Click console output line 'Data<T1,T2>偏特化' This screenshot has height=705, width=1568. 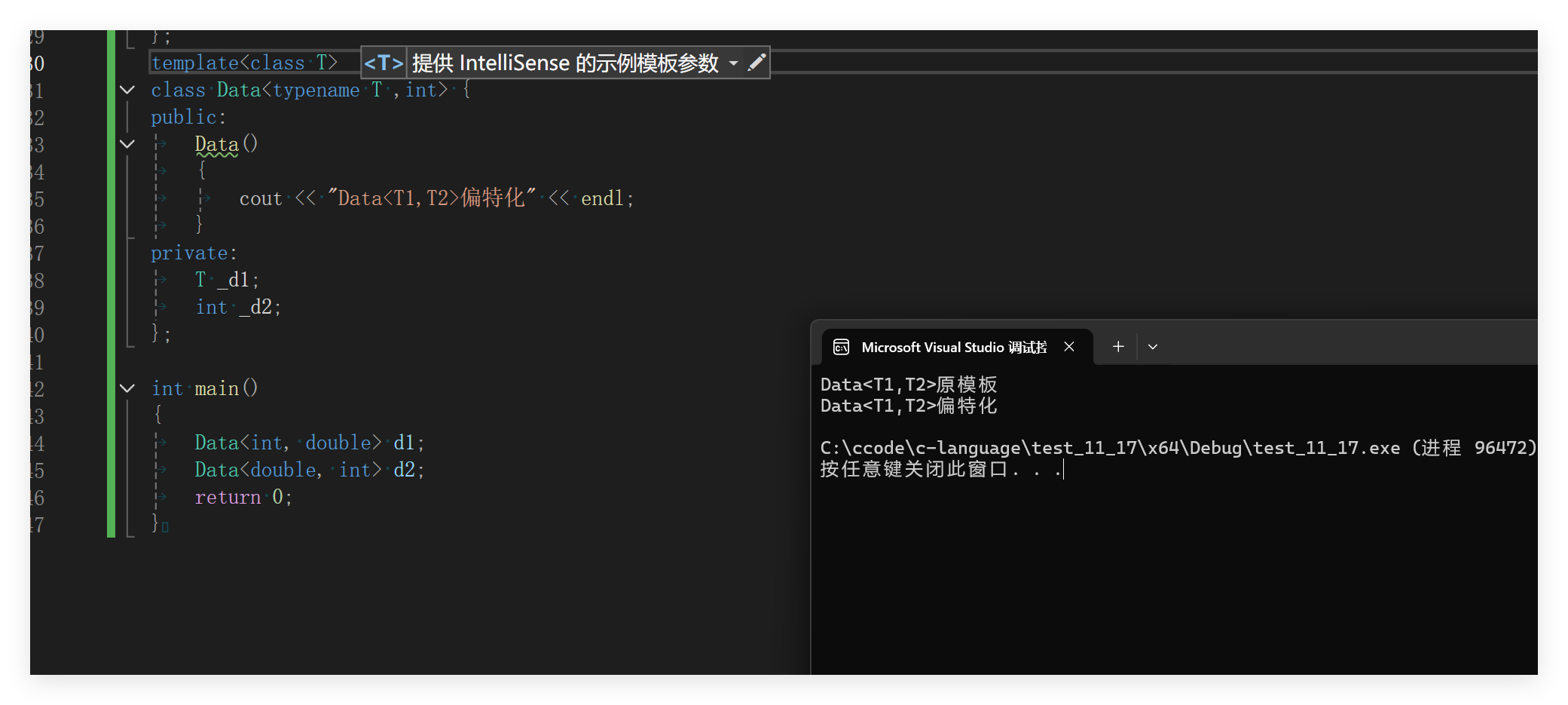tap(909, 406)
